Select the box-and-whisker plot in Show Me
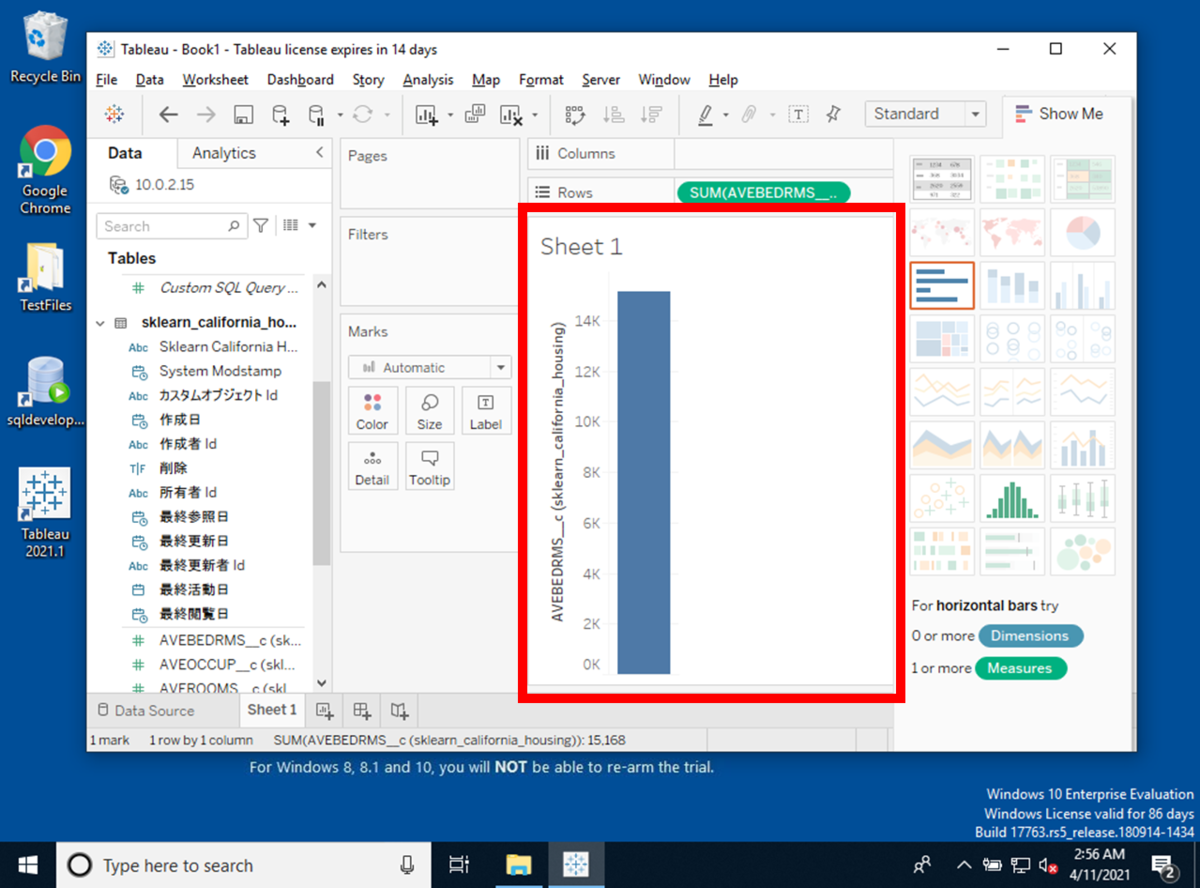Screen dimensions: 1200x888 1082,498
